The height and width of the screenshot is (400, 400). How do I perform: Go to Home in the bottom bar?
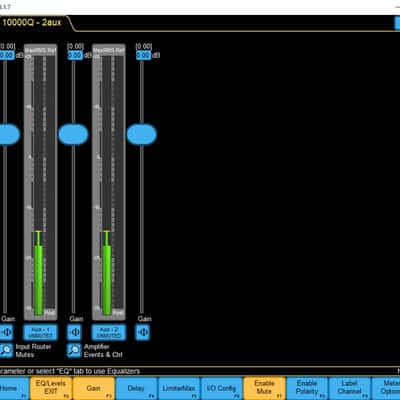click(x=13, y=388)
